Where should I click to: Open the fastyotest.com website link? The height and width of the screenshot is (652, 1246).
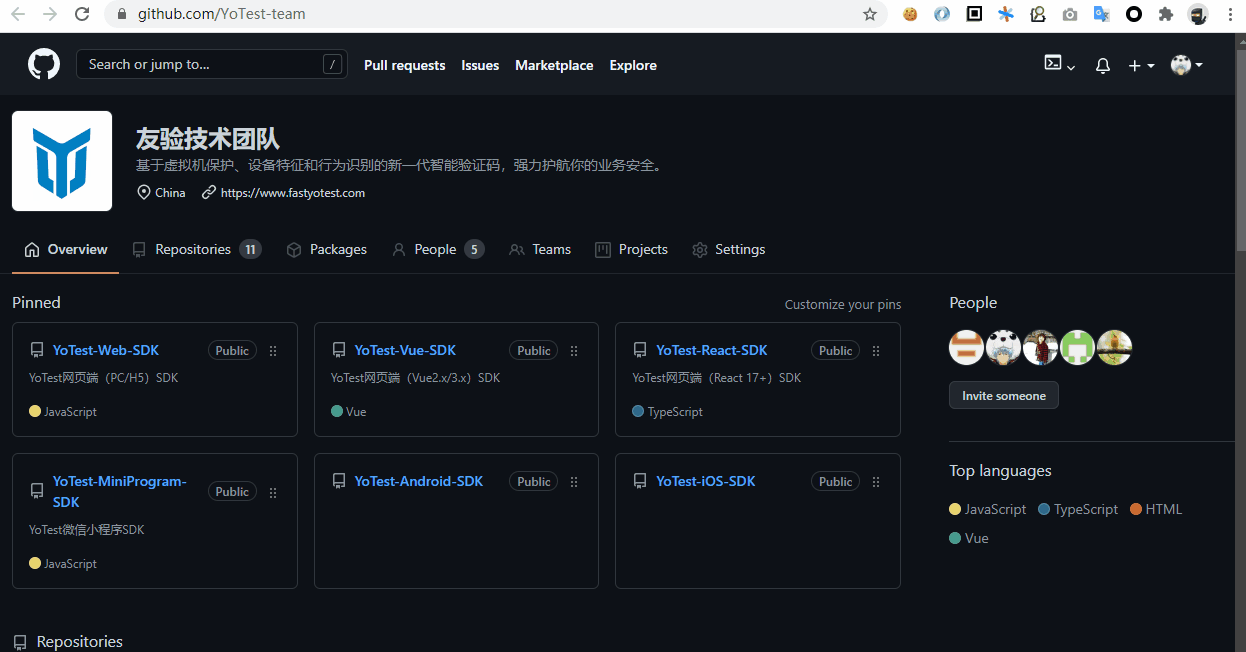coord(293,193)
